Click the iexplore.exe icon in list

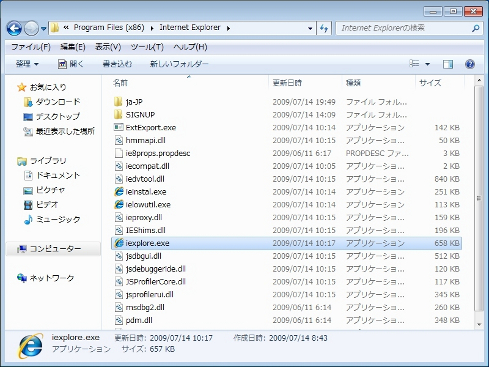coord(119,243)
